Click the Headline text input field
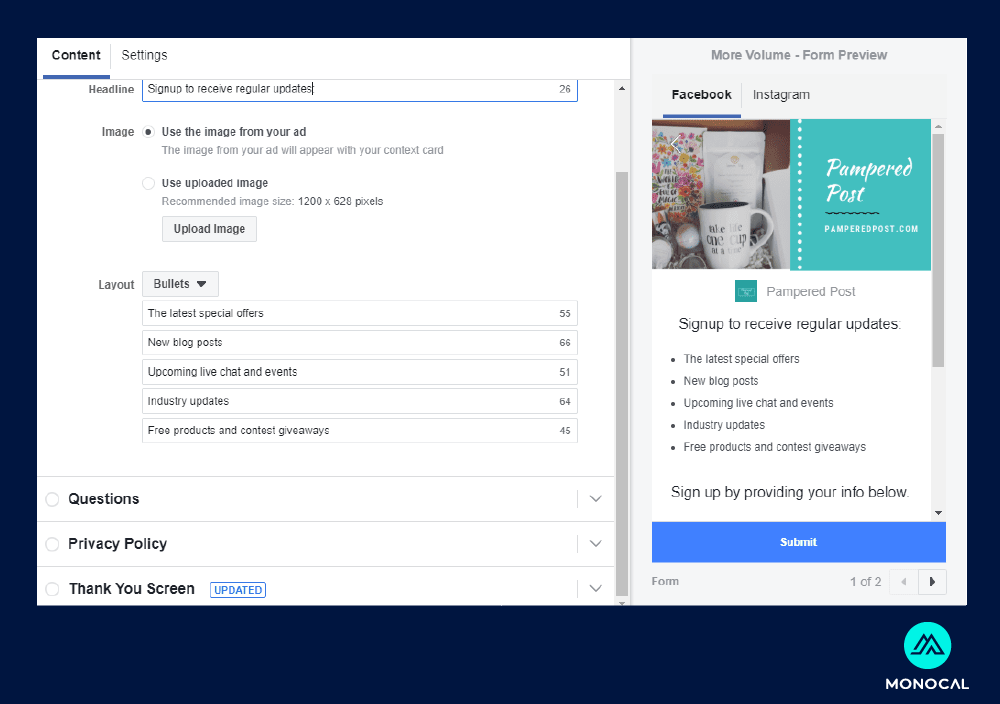Image resolution: width=1000 pixels, height=704 pixels. pyautogui.click(x=350, y=89)
